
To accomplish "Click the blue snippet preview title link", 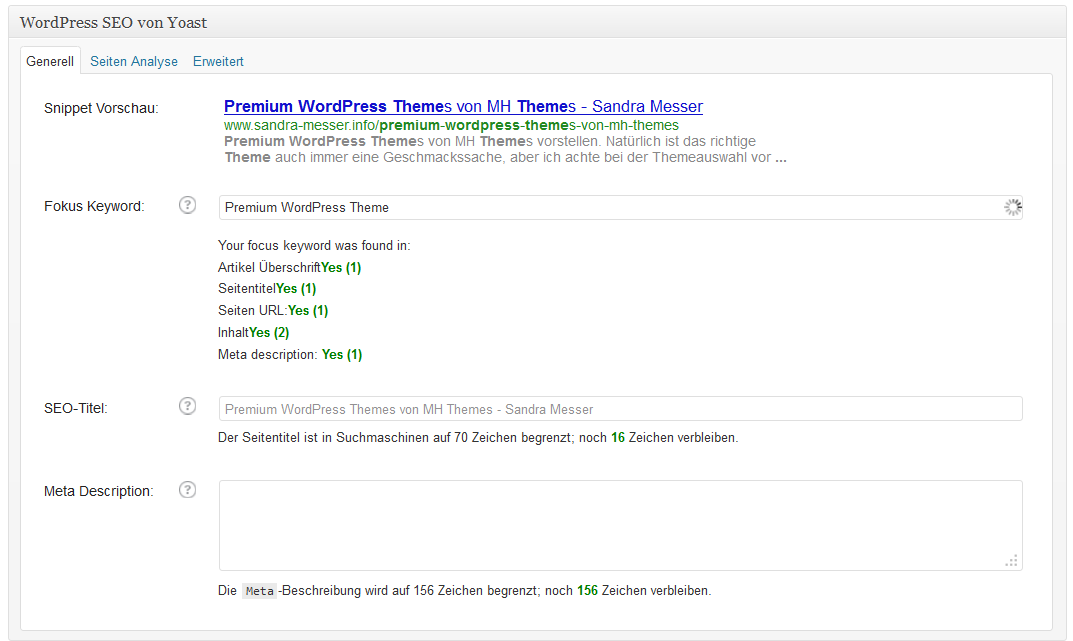I will 463,106.
